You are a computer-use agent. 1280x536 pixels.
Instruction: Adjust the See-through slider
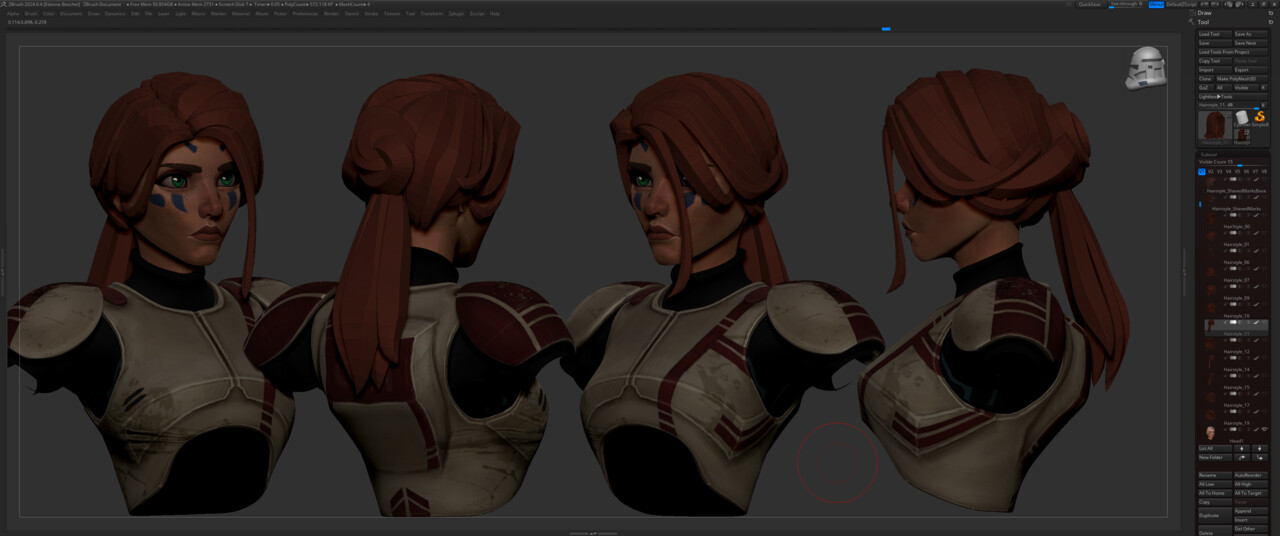1124,4
